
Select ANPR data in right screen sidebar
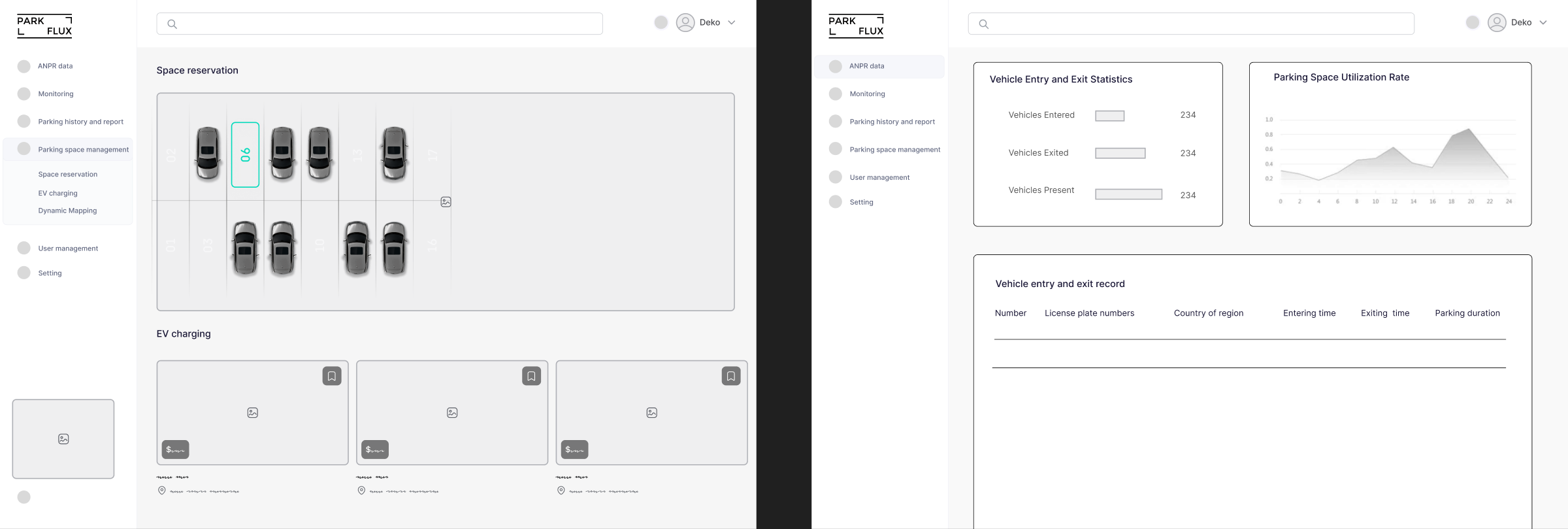[879, 66]
